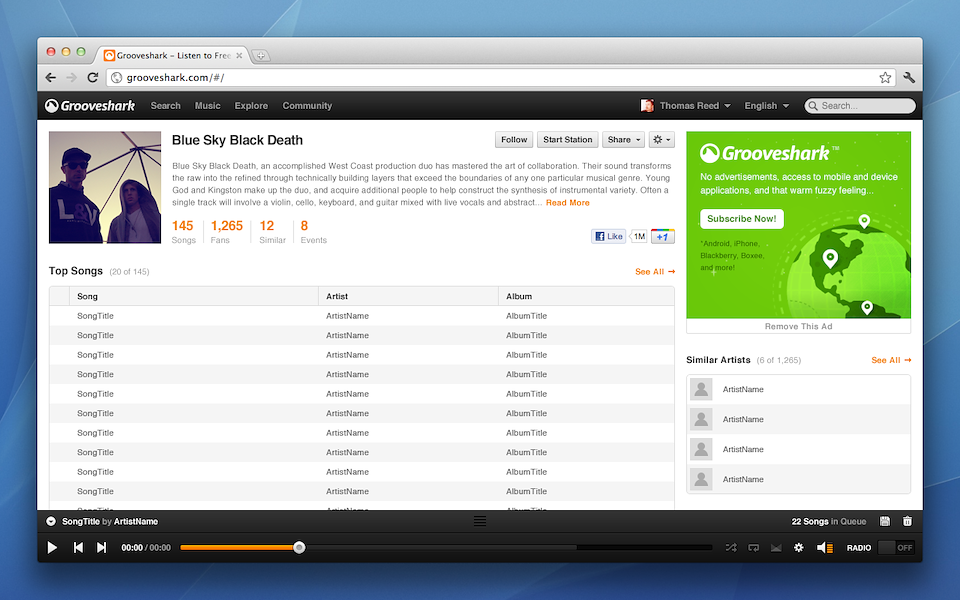Click the 1,265 Fans stat
960x600 pixels.
pyautogui.click(x=227, y=231)
